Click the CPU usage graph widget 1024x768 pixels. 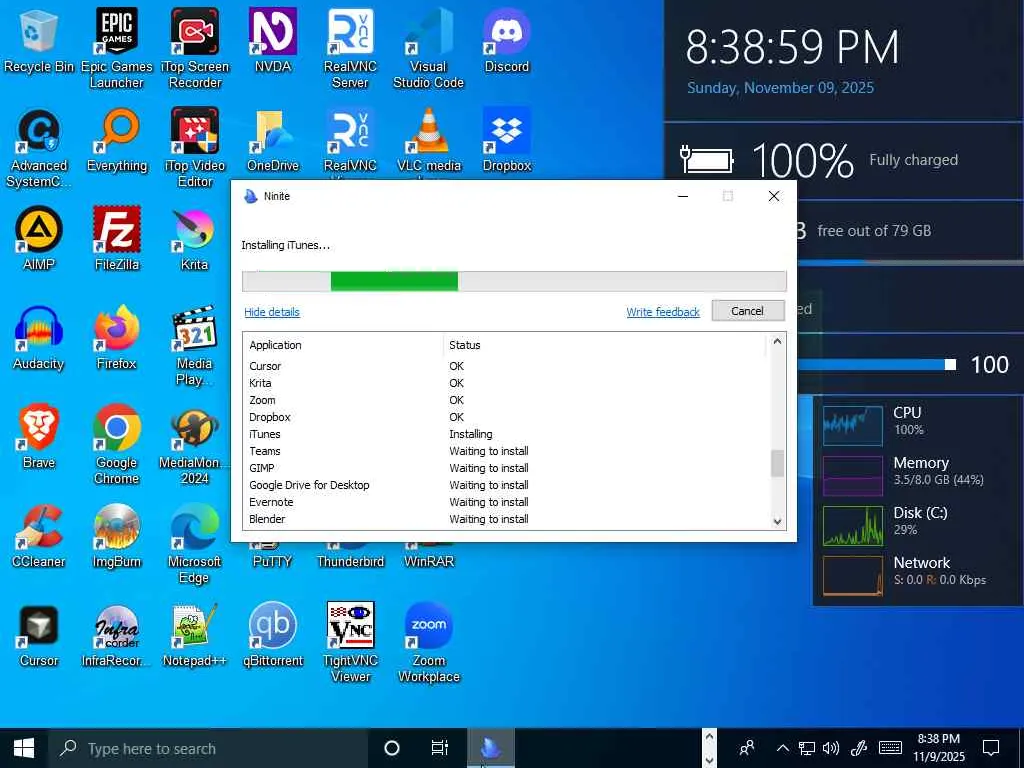852,424
